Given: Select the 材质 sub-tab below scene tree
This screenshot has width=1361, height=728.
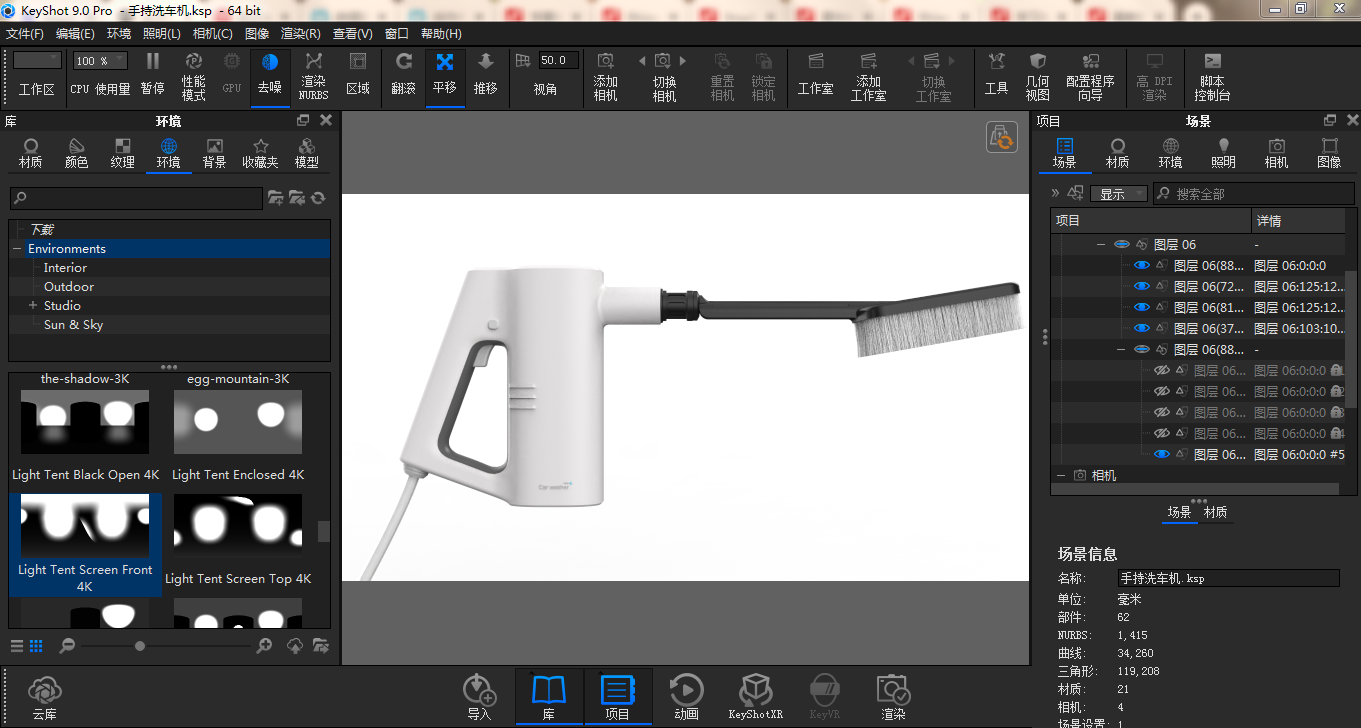Looking at the screenshot, I should coord(1216,512).
